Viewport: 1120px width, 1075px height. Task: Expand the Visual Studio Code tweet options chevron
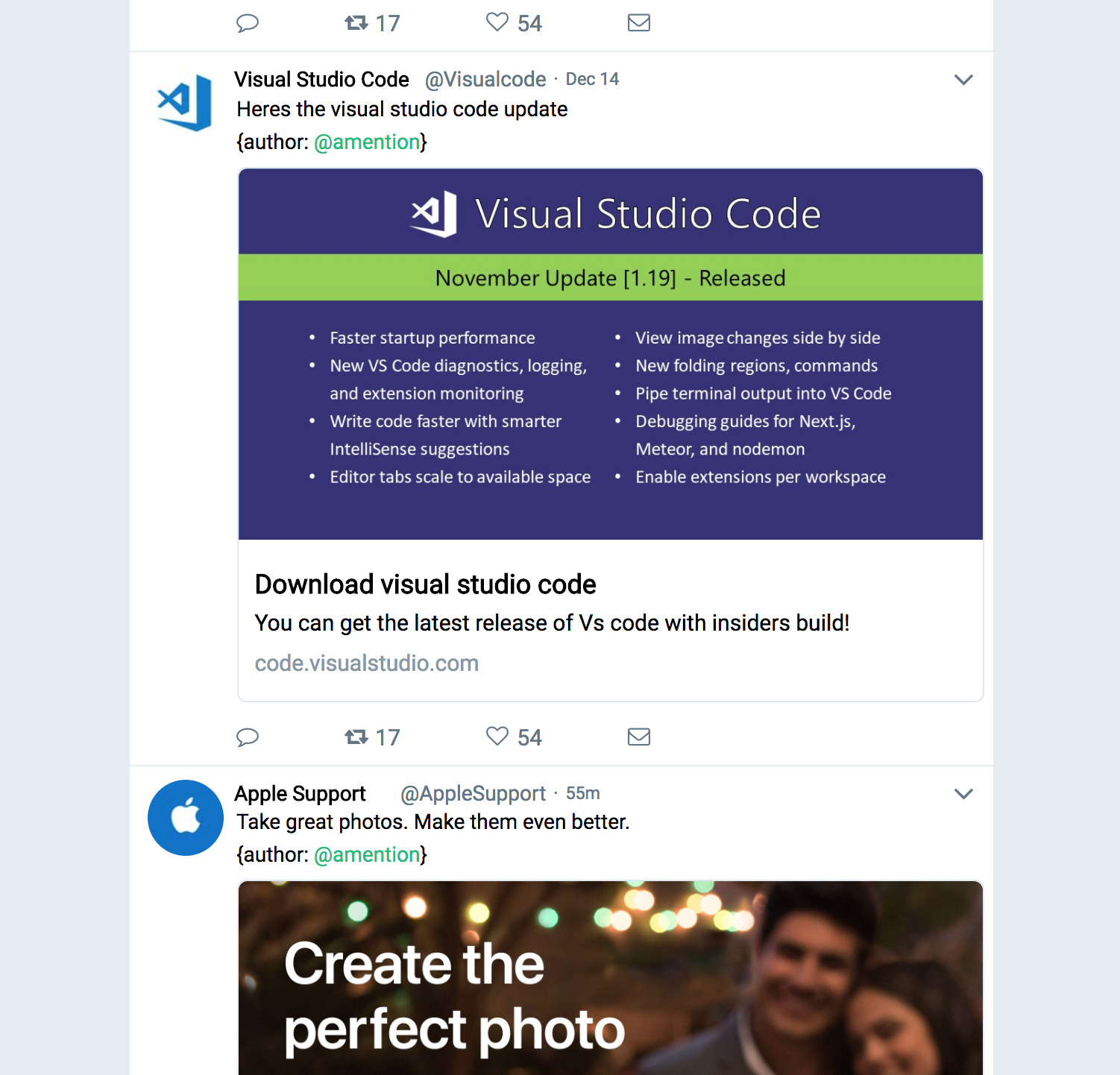963,80
